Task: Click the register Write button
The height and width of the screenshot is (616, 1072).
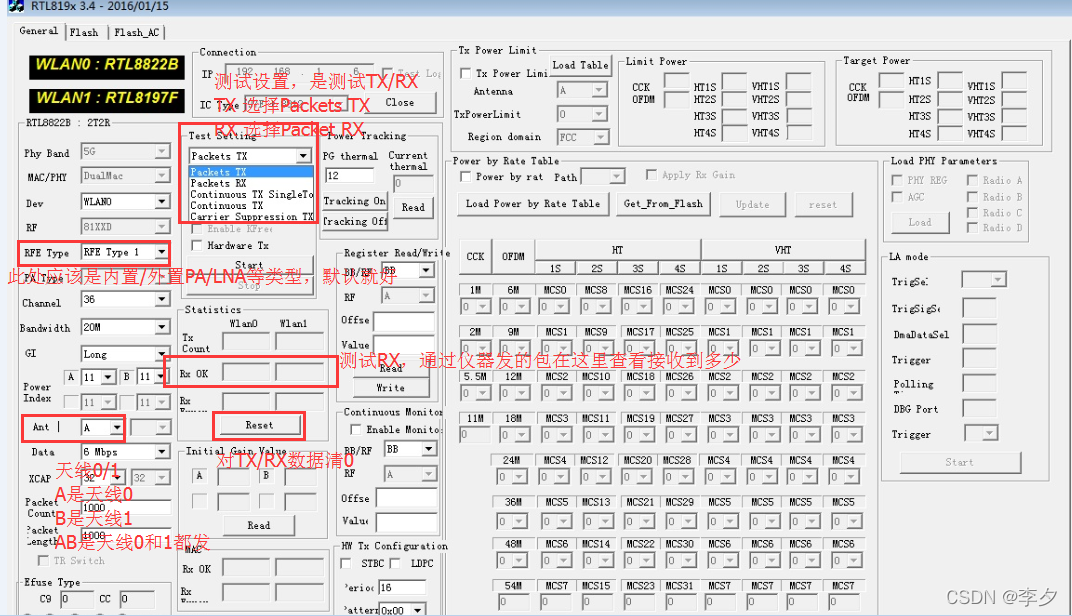Action: 390,388
